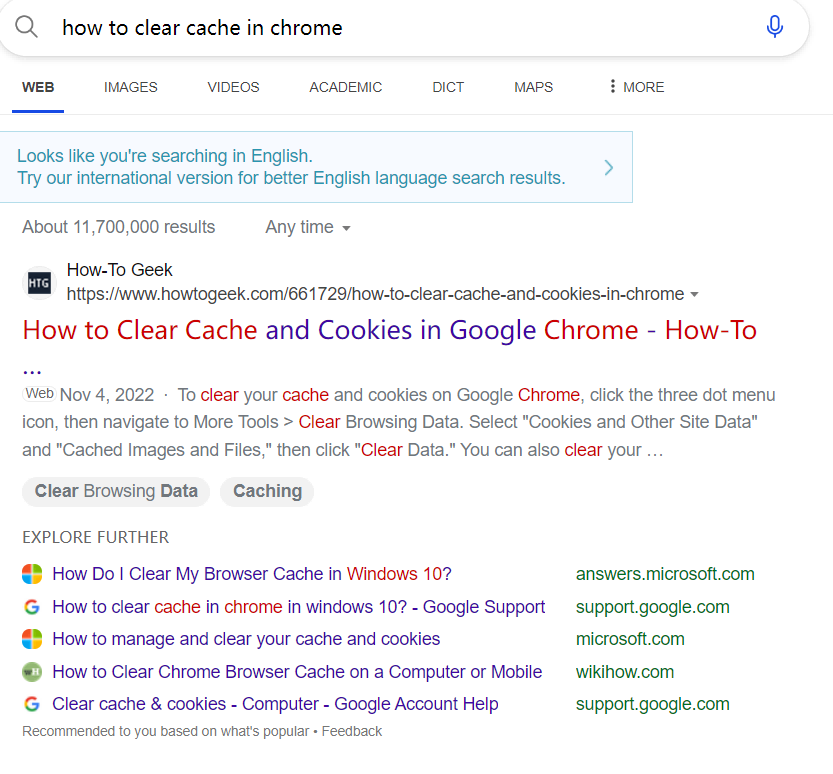Screen dimensions: 833x774
Task: Click Microsoft logo beside manage cache and cookies link
Action: [x=32, y=639]
